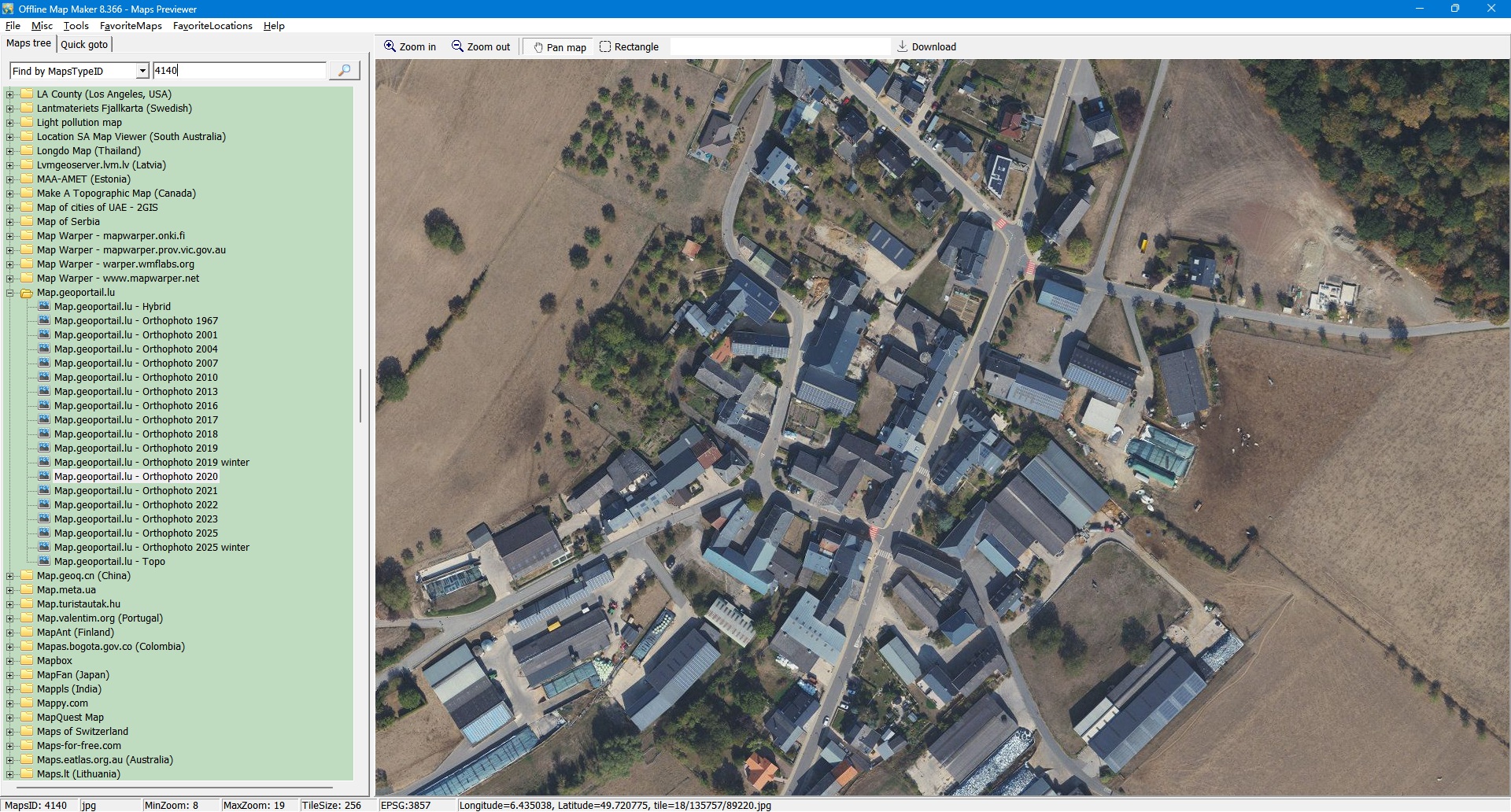
Task: Toggle the Pan map mode
Action: click(560, 47)
